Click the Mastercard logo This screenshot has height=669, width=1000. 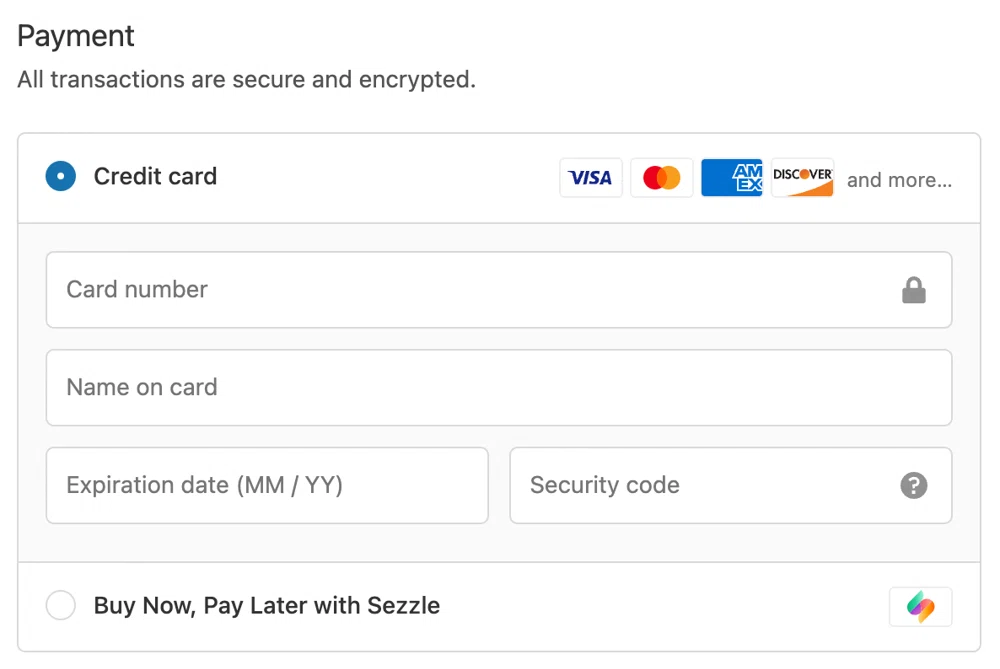coord(661,178)
